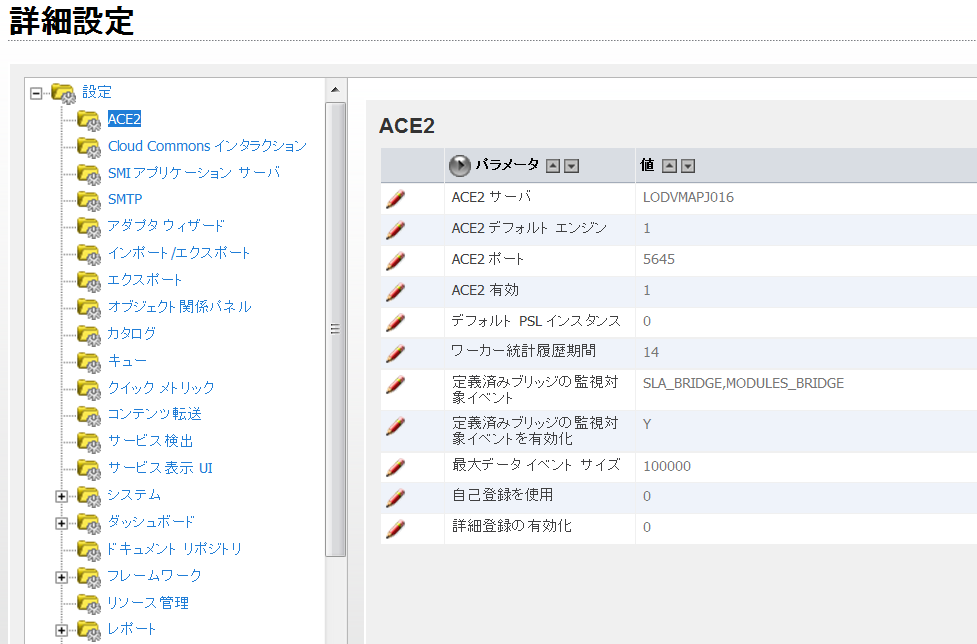Collapse the 設定 root tree node
The width and height of the screenshot is (977, 644).
click(x=36, y=92)
